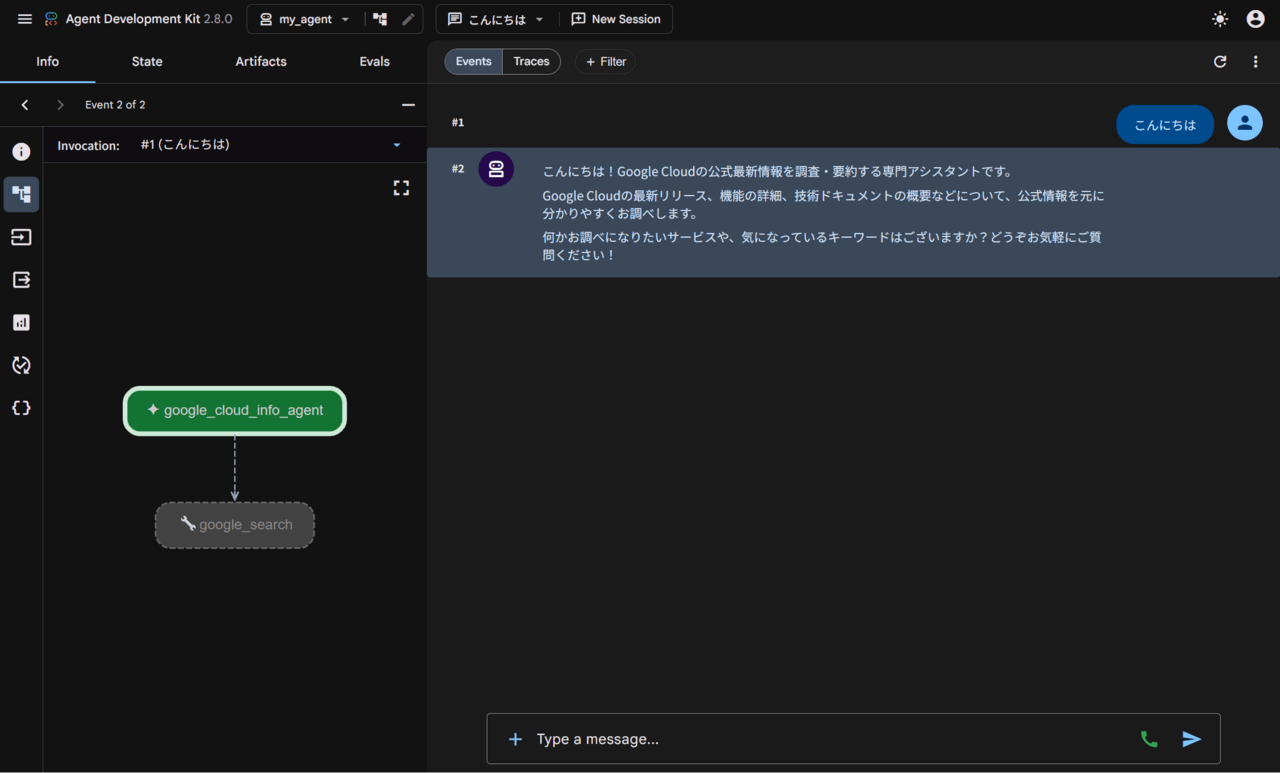Edit agent with the pencil icon

pyautogui.click(x=408, y=19)
